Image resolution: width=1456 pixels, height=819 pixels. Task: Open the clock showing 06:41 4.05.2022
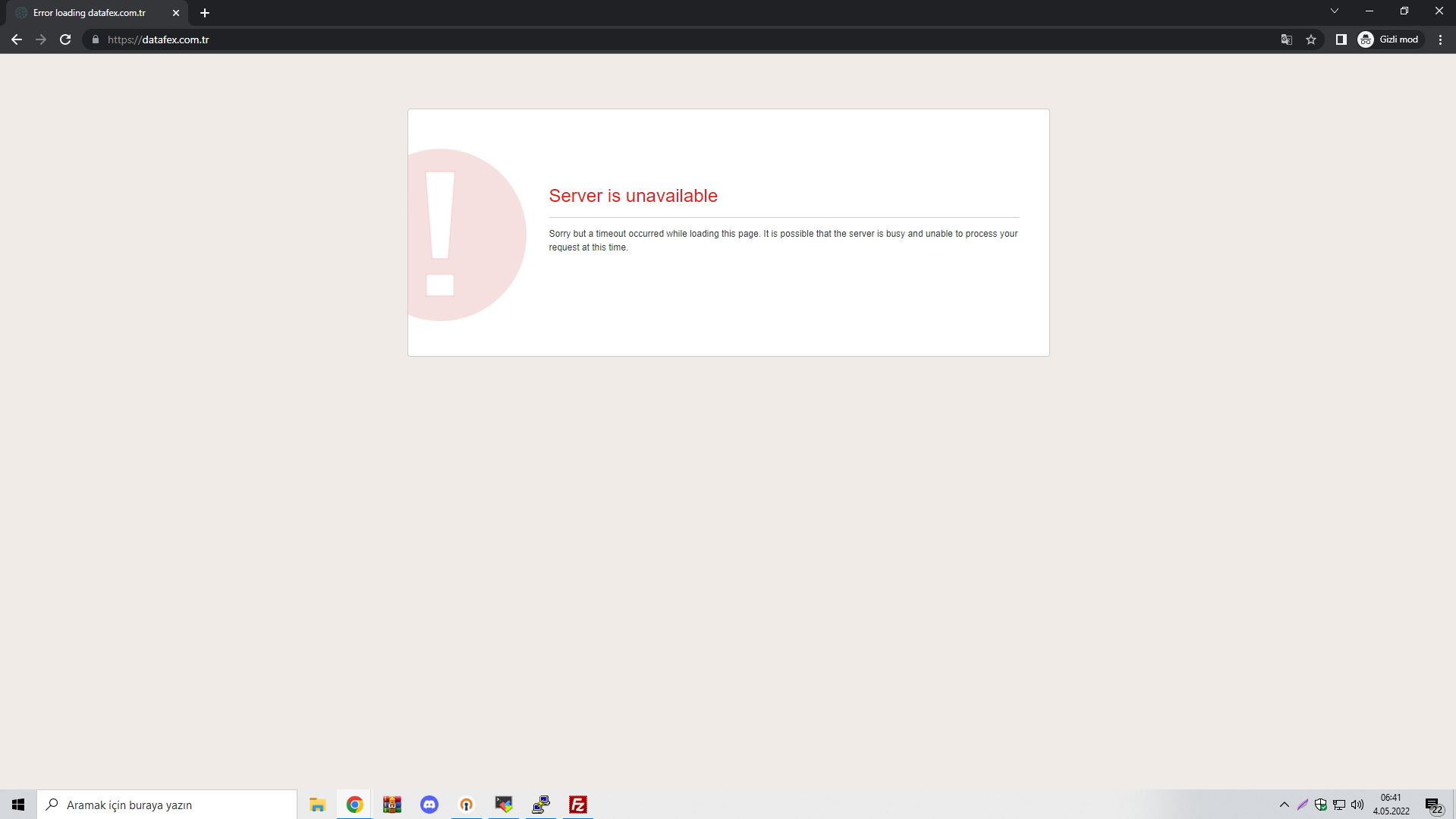tap(1391, 805)
